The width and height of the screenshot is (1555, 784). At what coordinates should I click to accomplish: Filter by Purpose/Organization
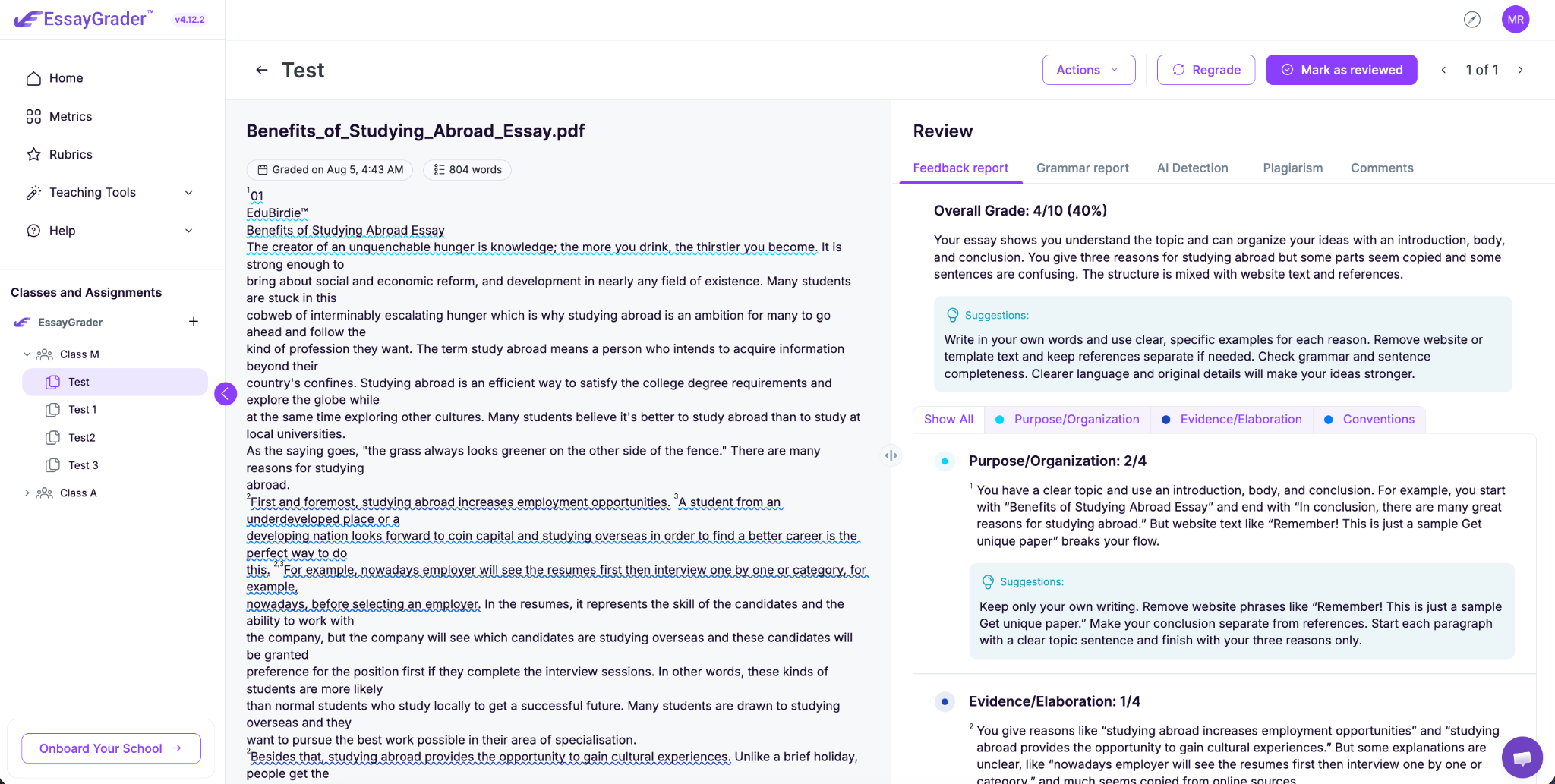[1068, 419]
